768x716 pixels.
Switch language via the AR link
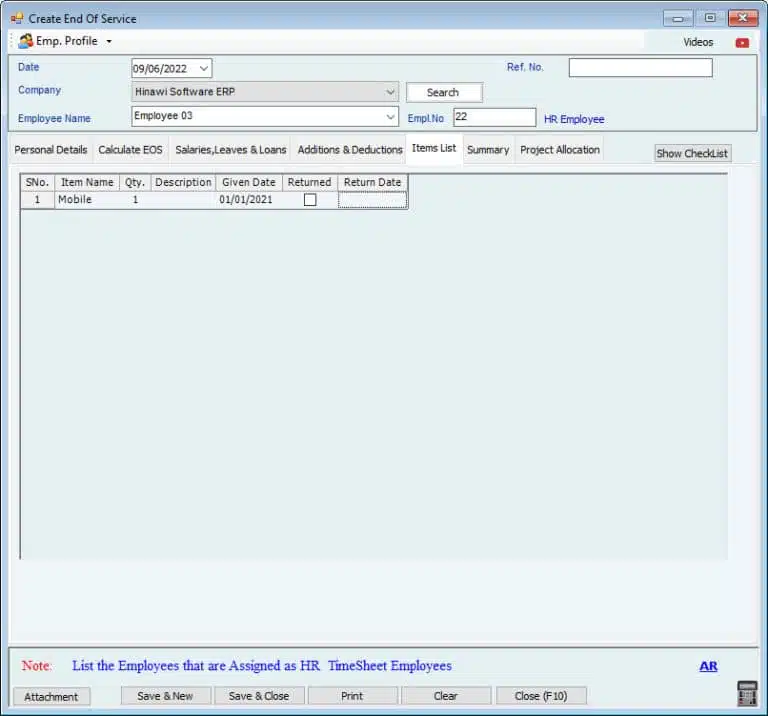pos(708,666)
